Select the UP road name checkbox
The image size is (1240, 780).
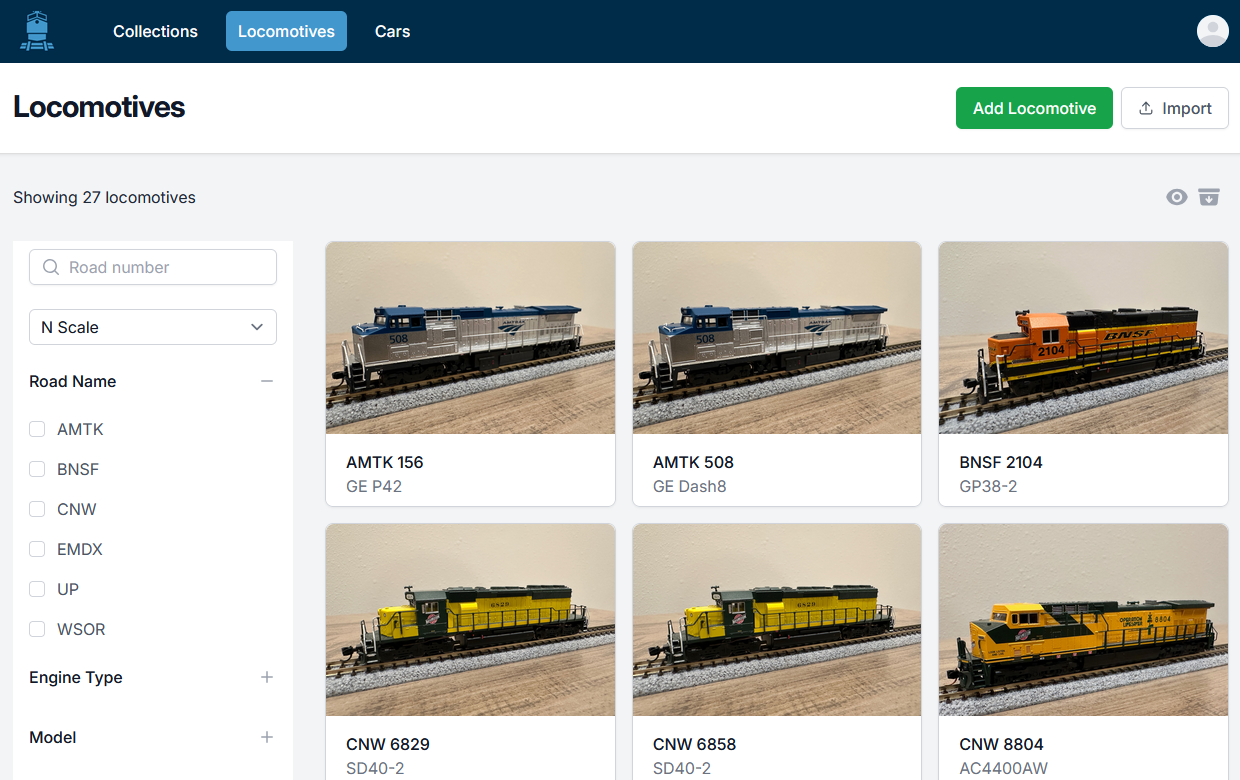37,589
